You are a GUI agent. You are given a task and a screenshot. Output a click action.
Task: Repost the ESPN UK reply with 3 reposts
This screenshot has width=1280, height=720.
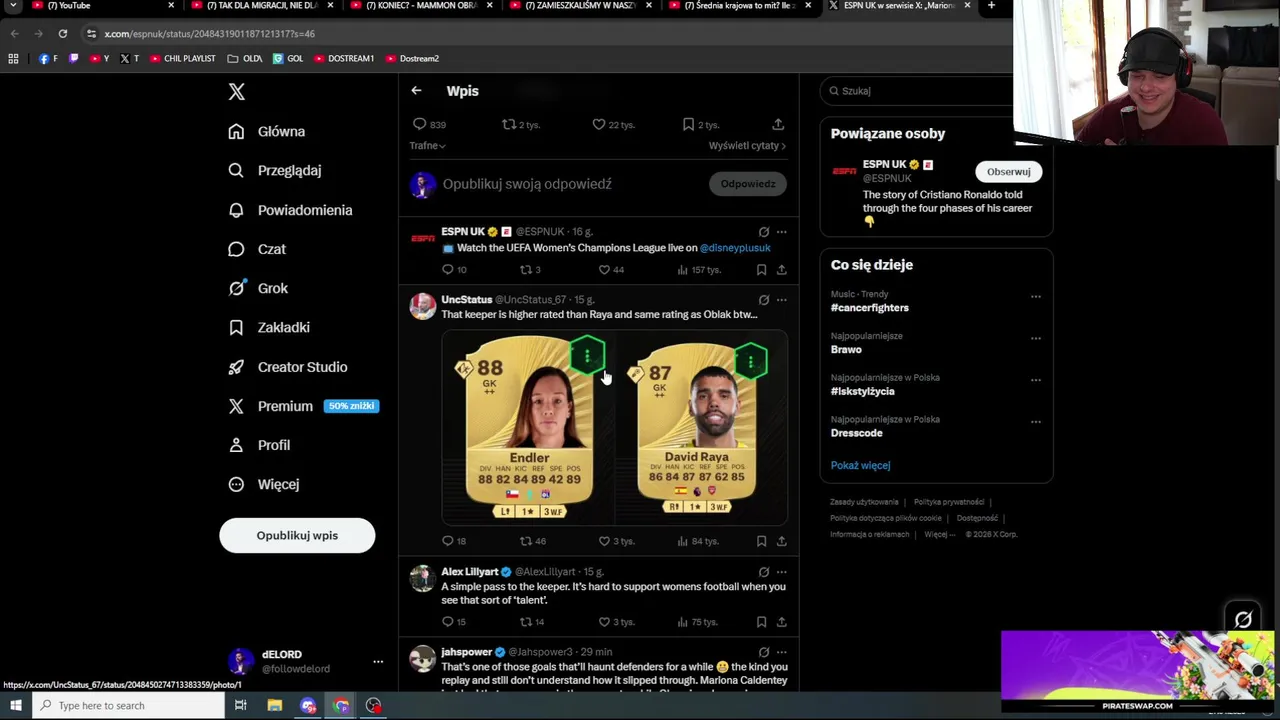click(530, 270)
